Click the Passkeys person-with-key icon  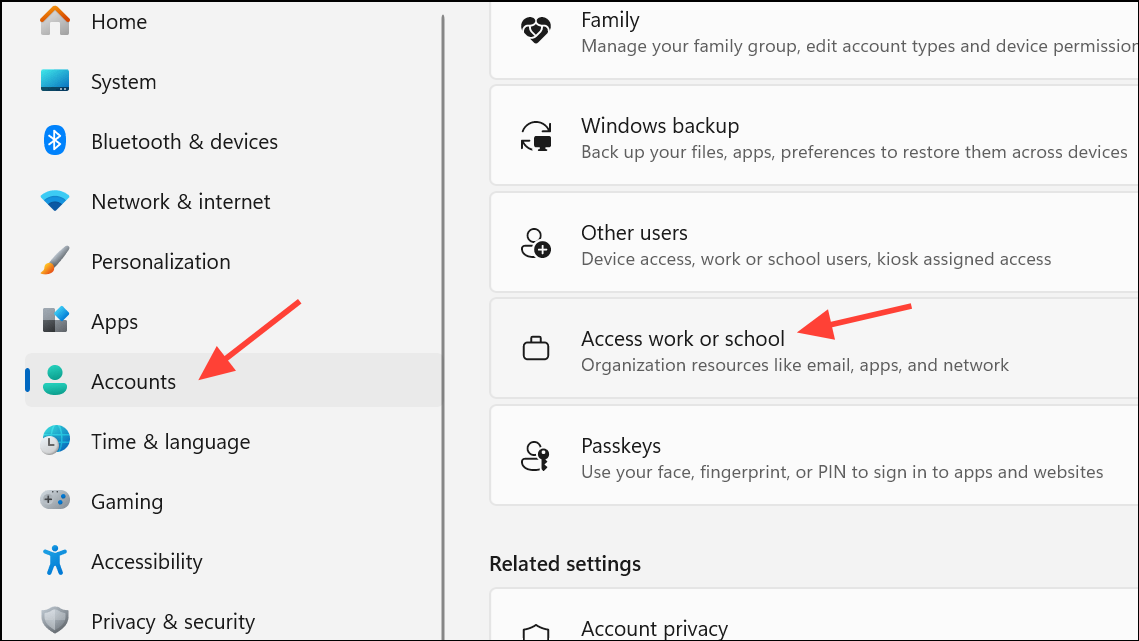point(536,457)
